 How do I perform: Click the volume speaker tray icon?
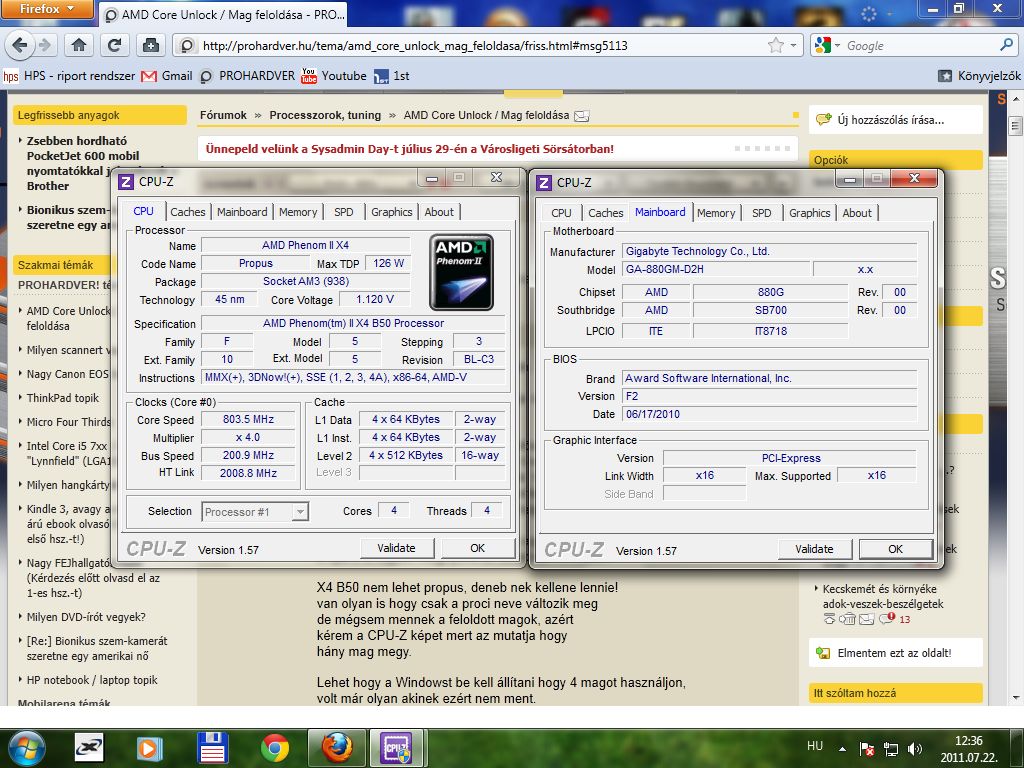pyautogui.click(x=915, y=749)
